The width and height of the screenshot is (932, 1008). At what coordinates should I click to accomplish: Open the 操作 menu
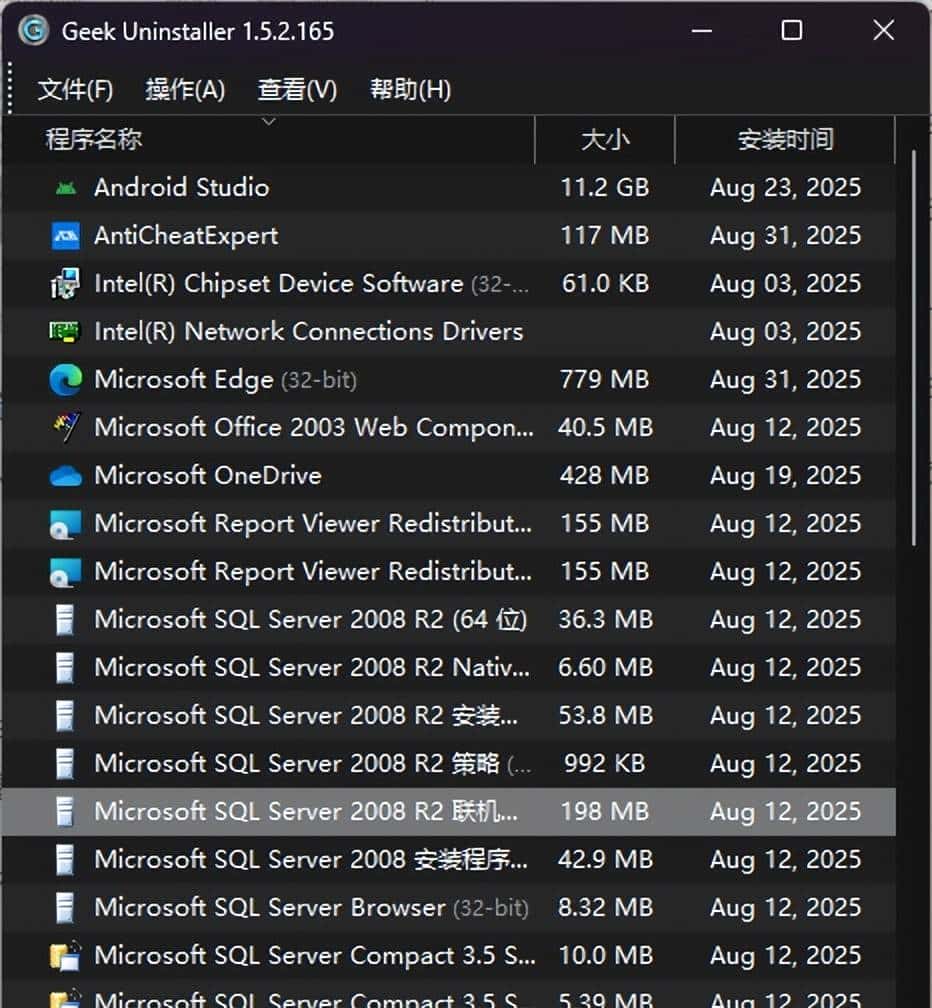click(x=186, y=89)
